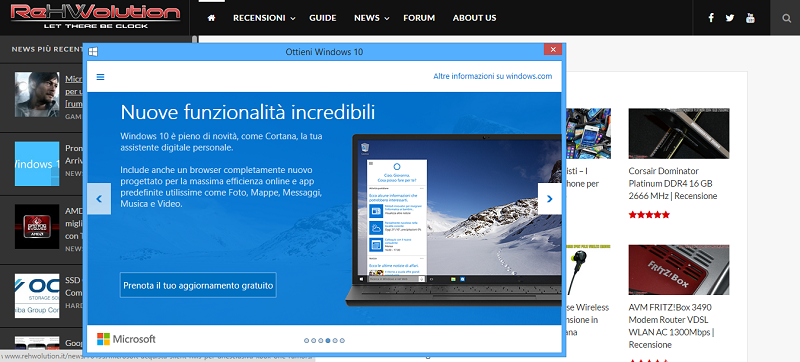Open ReHWolution Facebook page icon
This screenshot has height=362, width=800.
pos(711,18)
